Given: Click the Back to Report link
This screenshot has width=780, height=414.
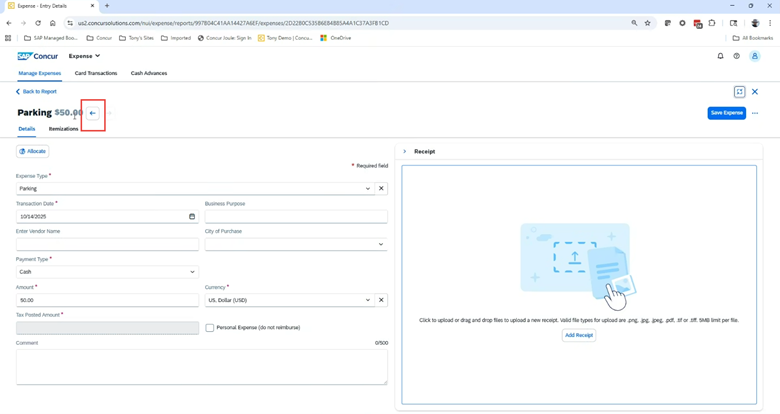Looking at the screenshot, I should point(37,92).
